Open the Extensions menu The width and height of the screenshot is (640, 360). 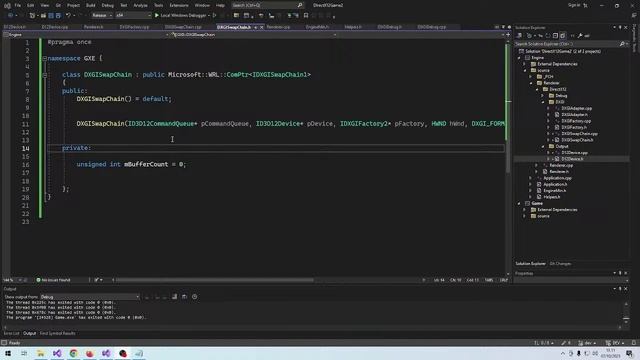(179, 5)
